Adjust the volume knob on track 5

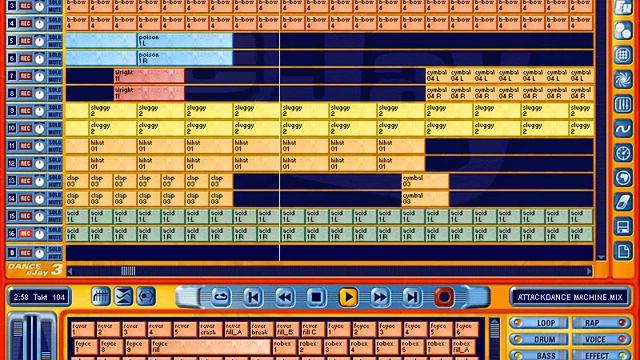pos(40,41)
